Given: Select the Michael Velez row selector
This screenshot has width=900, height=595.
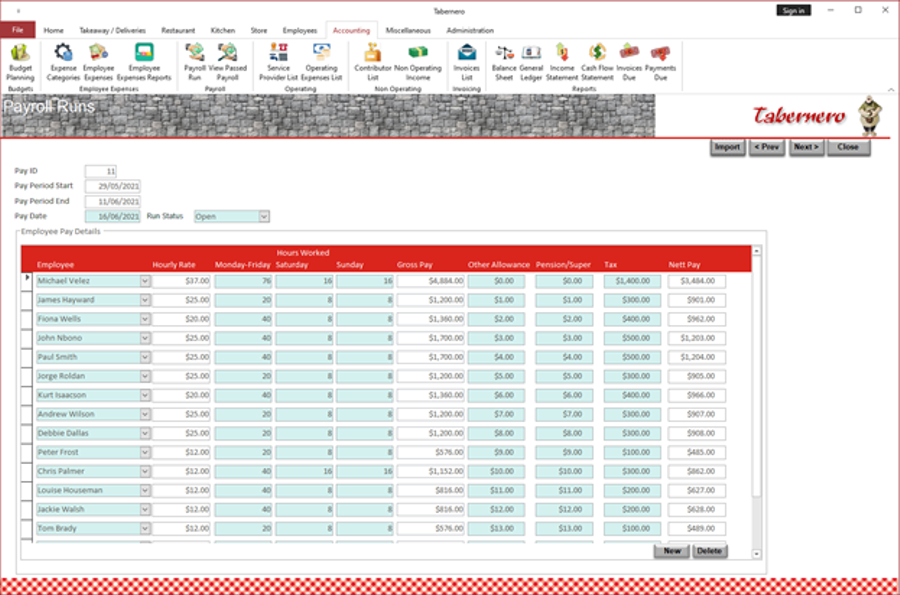Looking at the screenshot, I should 27,281.
